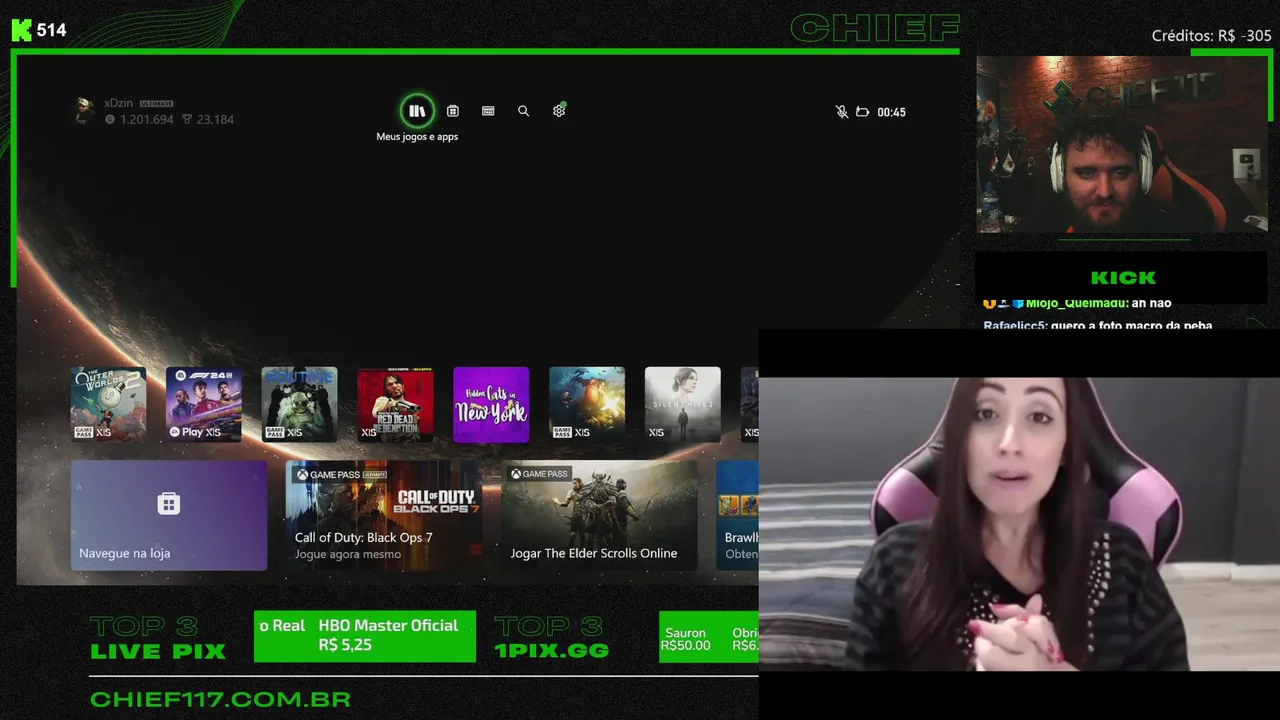Launch the Silent Hill 2 tile
The image size is (1280, 720).
pos(683,404)
